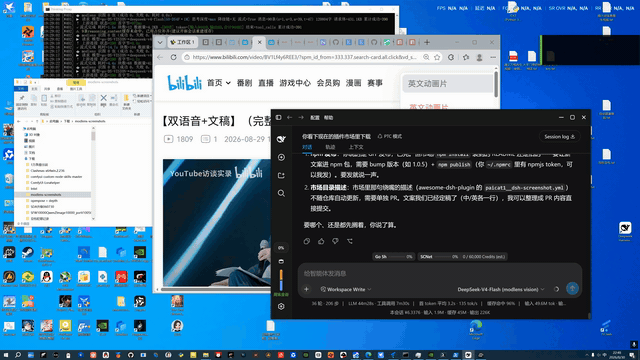The height and width of the screenshot is (360, 640).
Task: Open a new browser tab
Action: tap(427, 42)
